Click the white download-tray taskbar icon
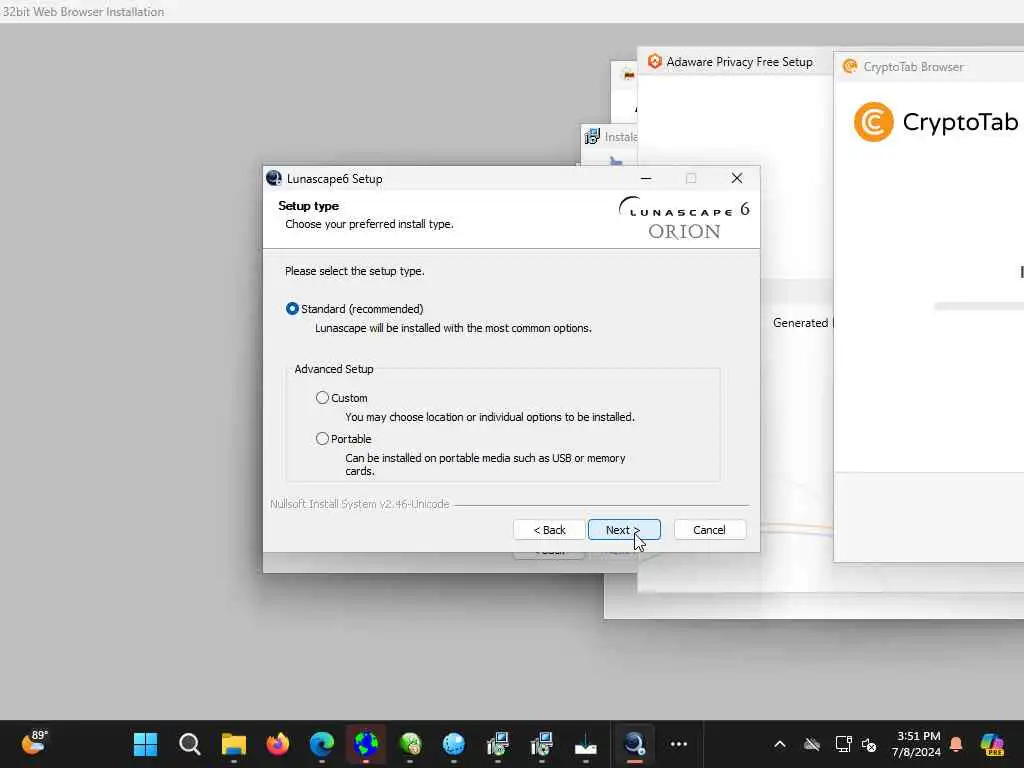 (586, 745)
